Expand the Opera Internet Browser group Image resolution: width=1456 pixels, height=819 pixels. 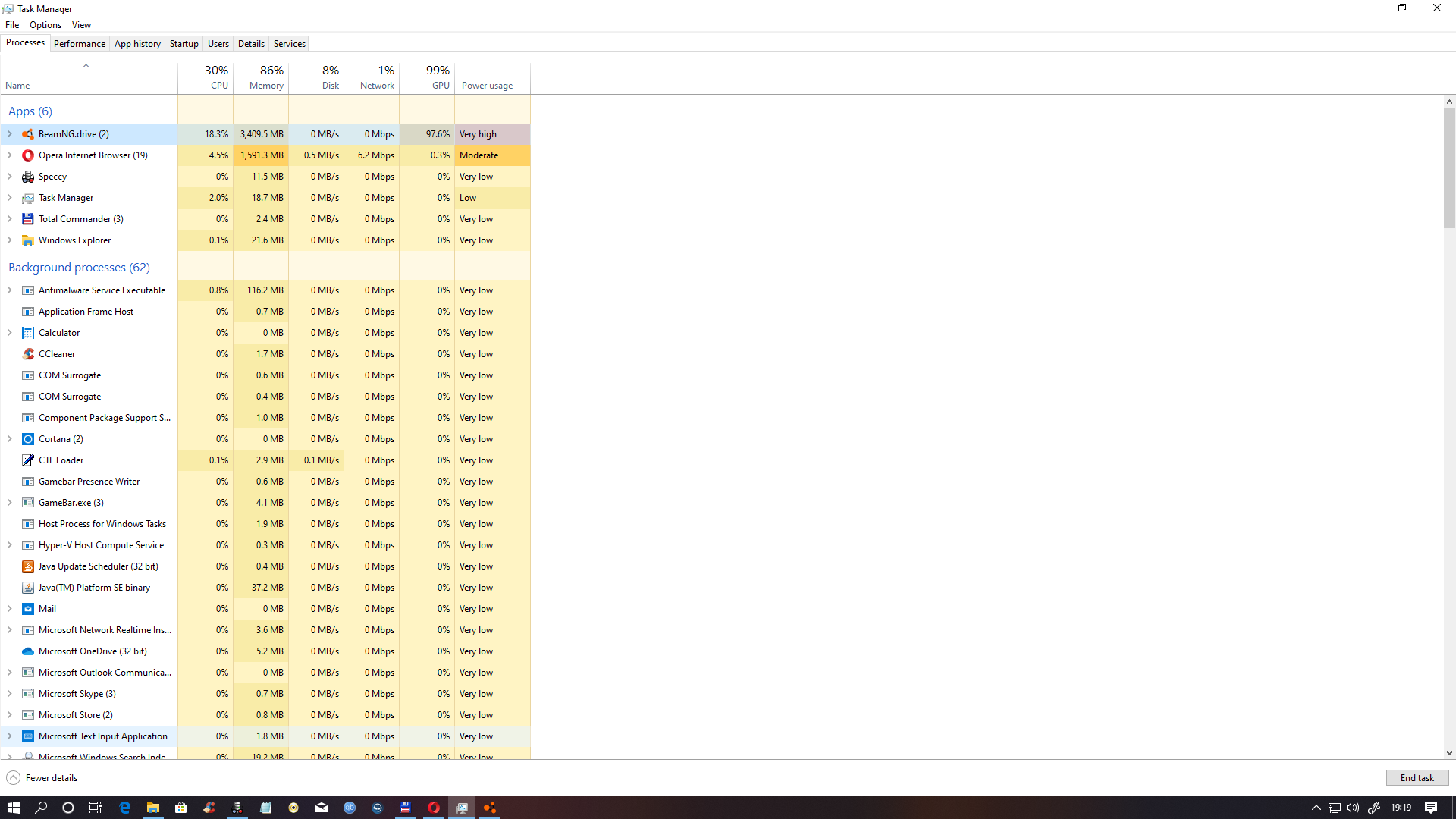point(10,155)
